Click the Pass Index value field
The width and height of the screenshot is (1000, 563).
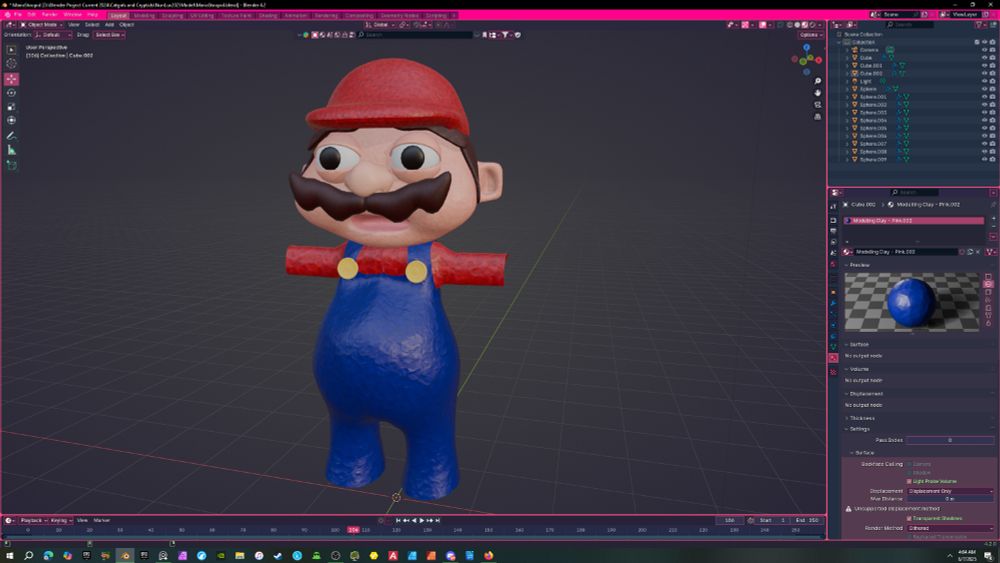950,440
